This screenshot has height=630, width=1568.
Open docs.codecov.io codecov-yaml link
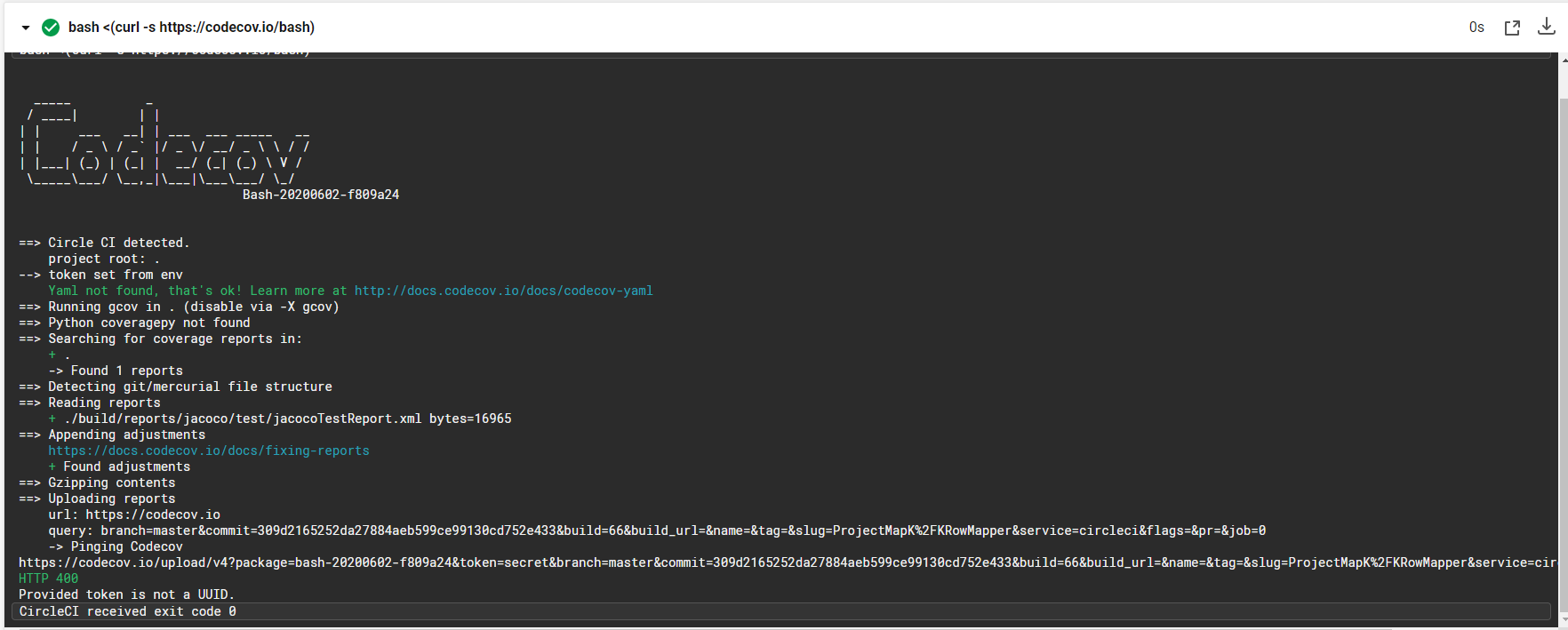tap(503, 291)
